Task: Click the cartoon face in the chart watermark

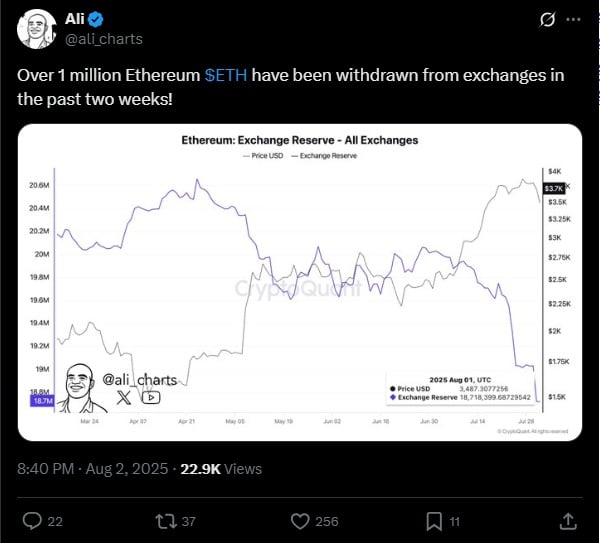Action: tap(77, 387)
